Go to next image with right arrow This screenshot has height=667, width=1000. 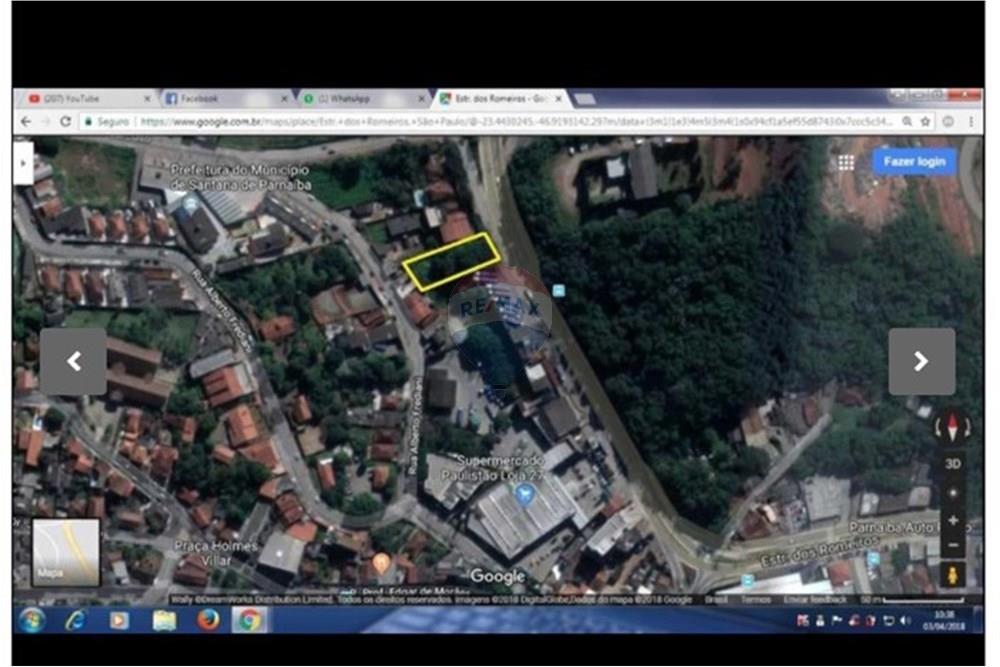click(921, 361)
